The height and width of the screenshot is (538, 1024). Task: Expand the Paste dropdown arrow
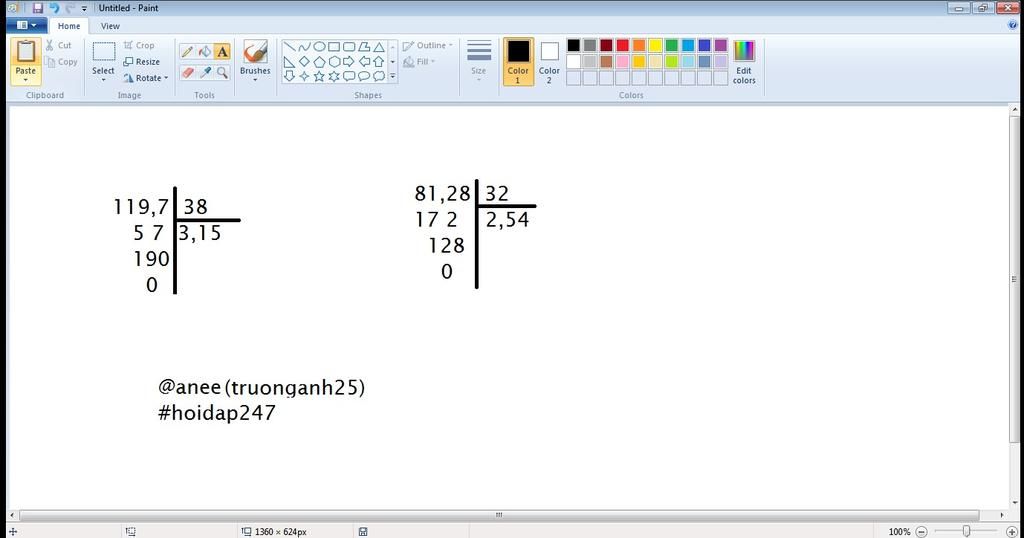coord(25,80)
